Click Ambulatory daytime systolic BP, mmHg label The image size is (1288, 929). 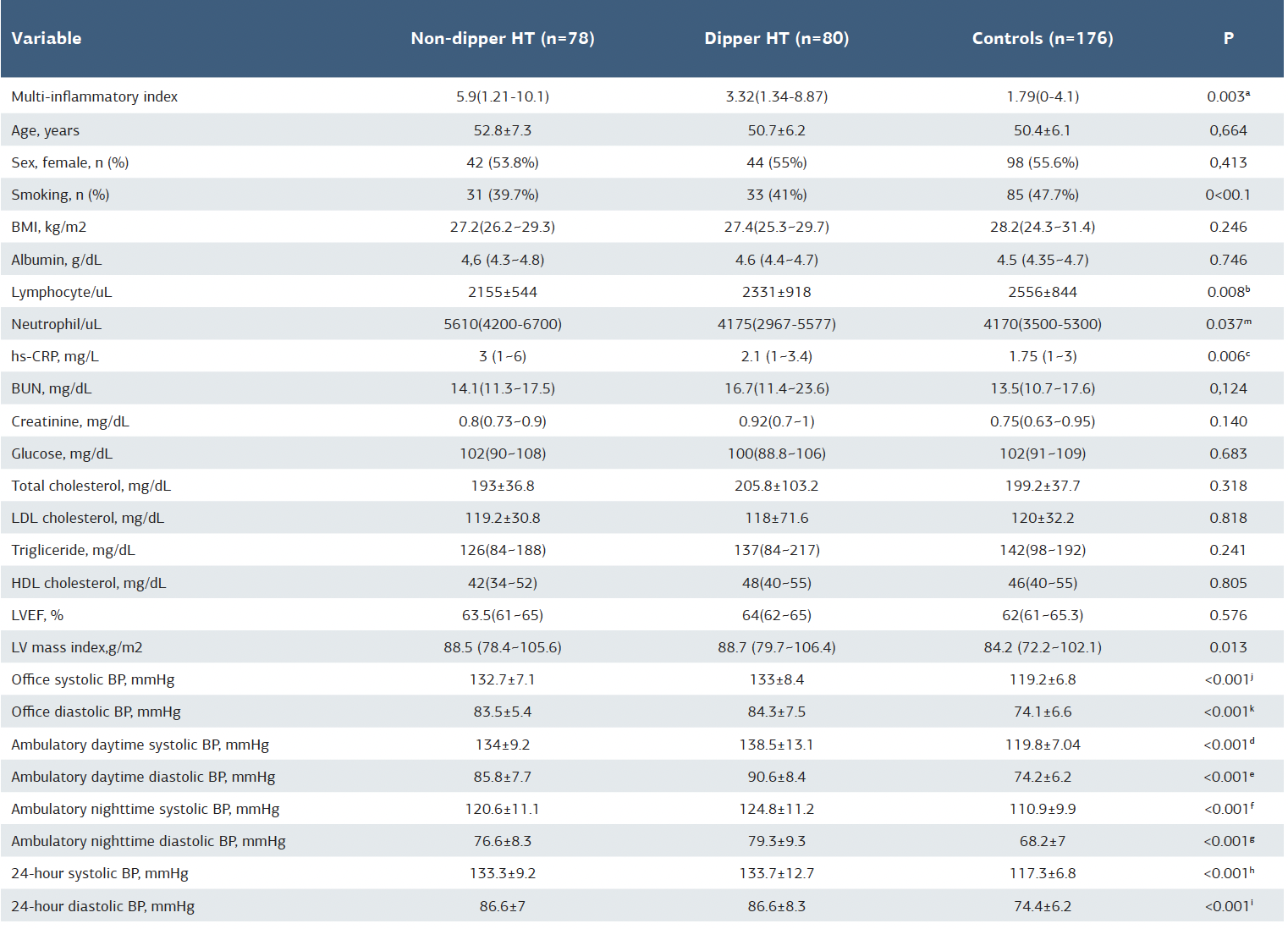pyautogui.click(x=140, y=745)
